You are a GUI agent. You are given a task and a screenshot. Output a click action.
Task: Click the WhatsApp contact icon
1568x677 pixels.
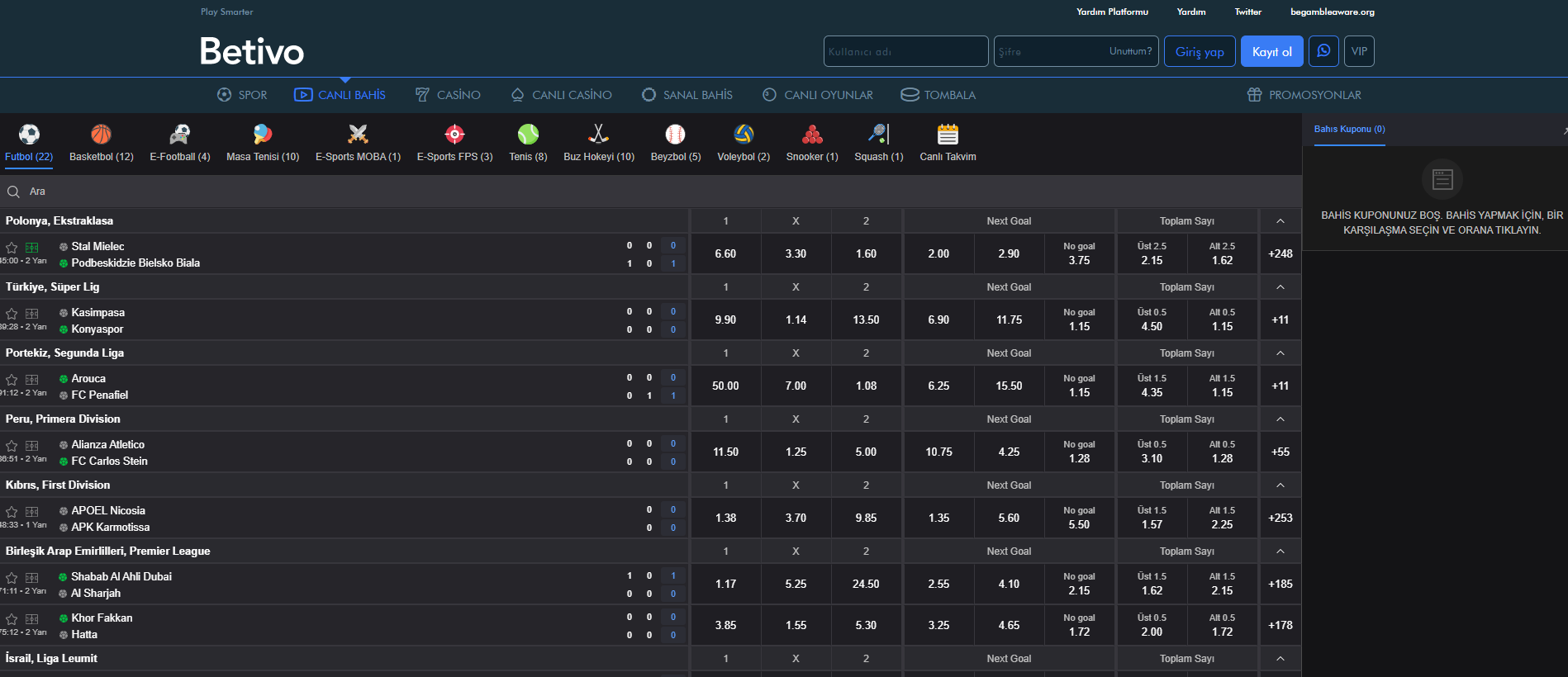1323,51
